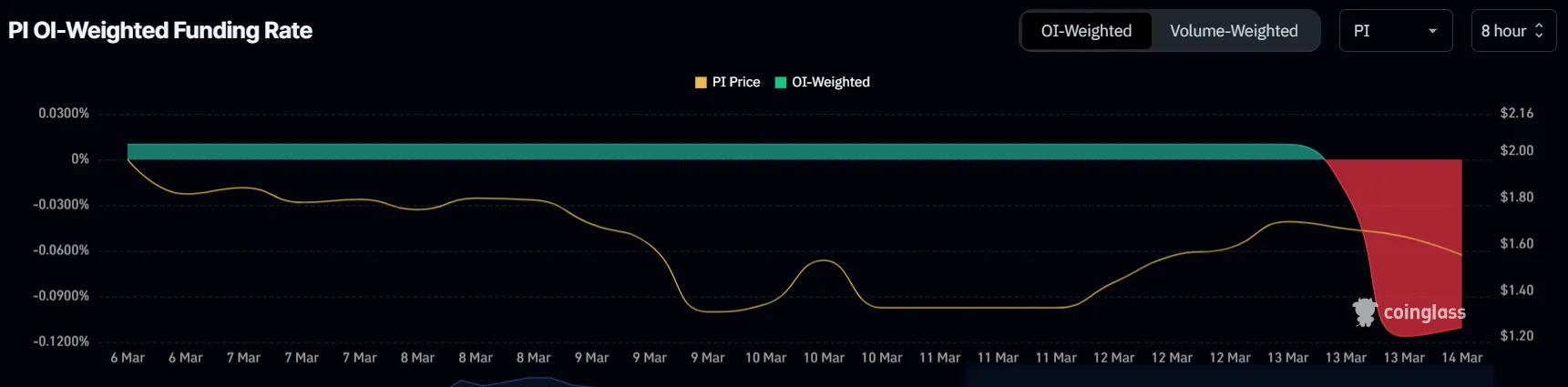Screen dimensions: 1568x387
Task: Click the coinglass watermark text
Action: [1424, 312]
